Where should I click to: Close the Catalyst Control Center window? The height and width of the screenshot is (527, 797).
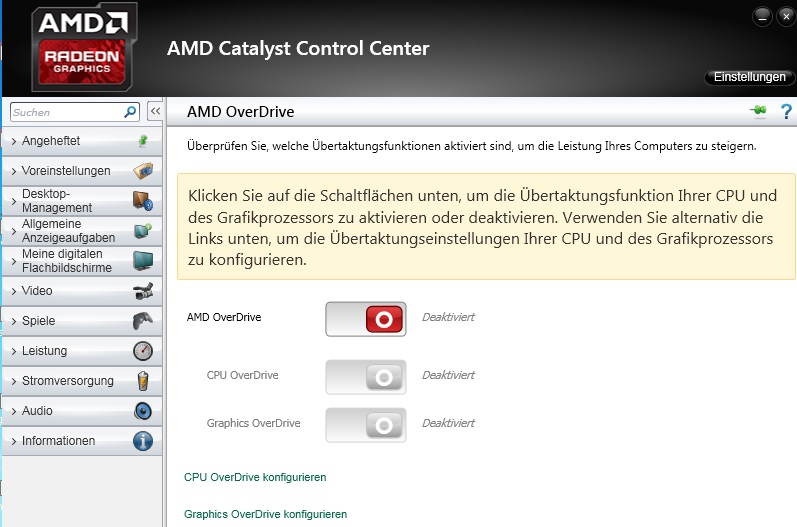tap(786, 17)
